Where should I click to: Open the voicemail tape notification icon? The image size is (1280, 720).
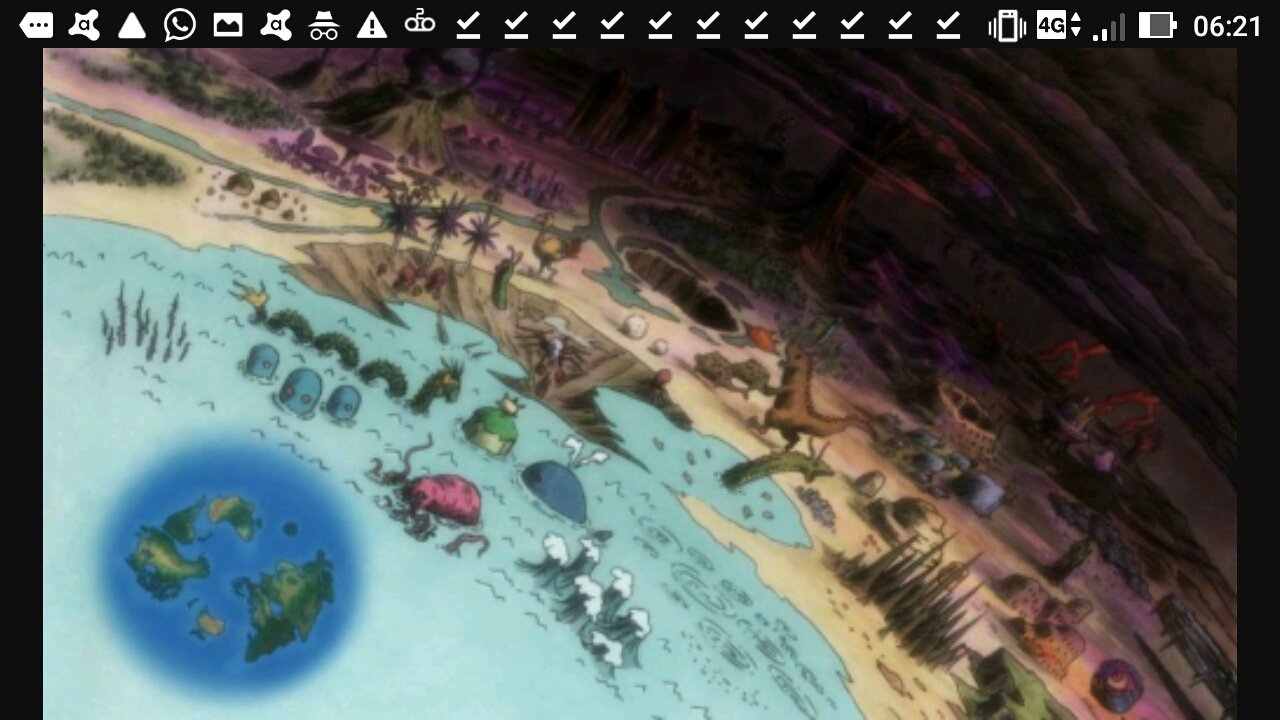click(420, 22)
